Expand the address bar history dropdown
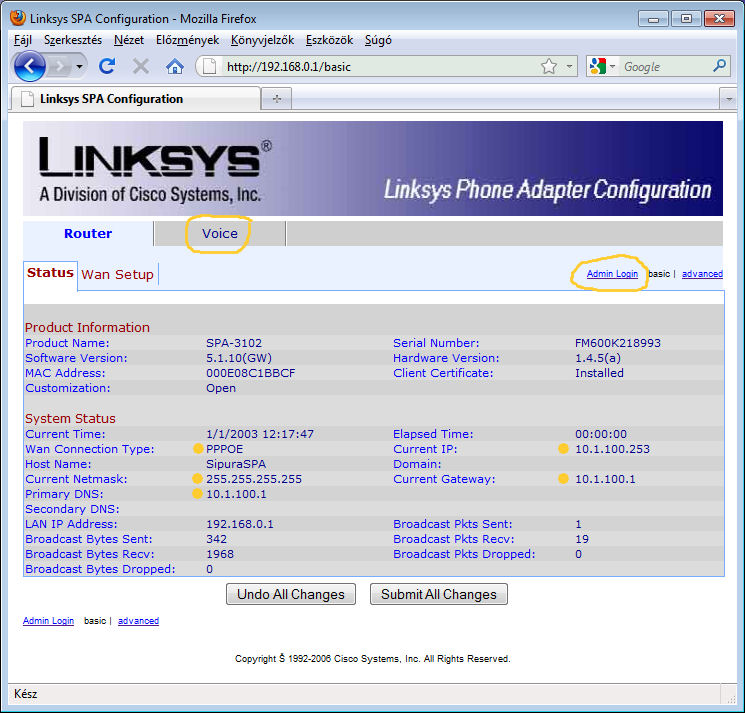Image resolution: width=745 pixels, height=713 pixels. tap(569, 67)
